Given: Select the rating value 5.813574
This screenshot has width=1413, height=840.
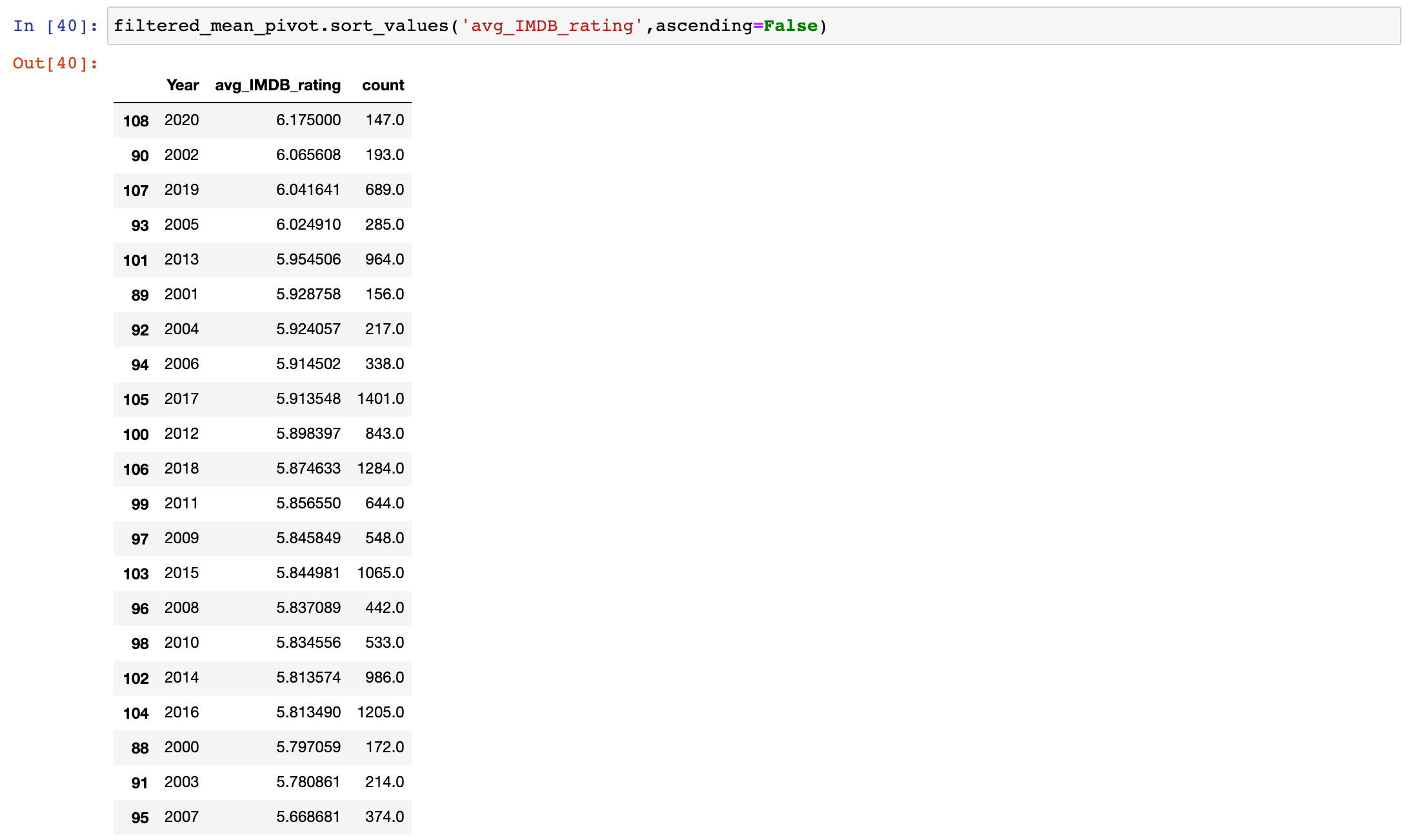Looking at the screenshot, I should tap(308, 677).
